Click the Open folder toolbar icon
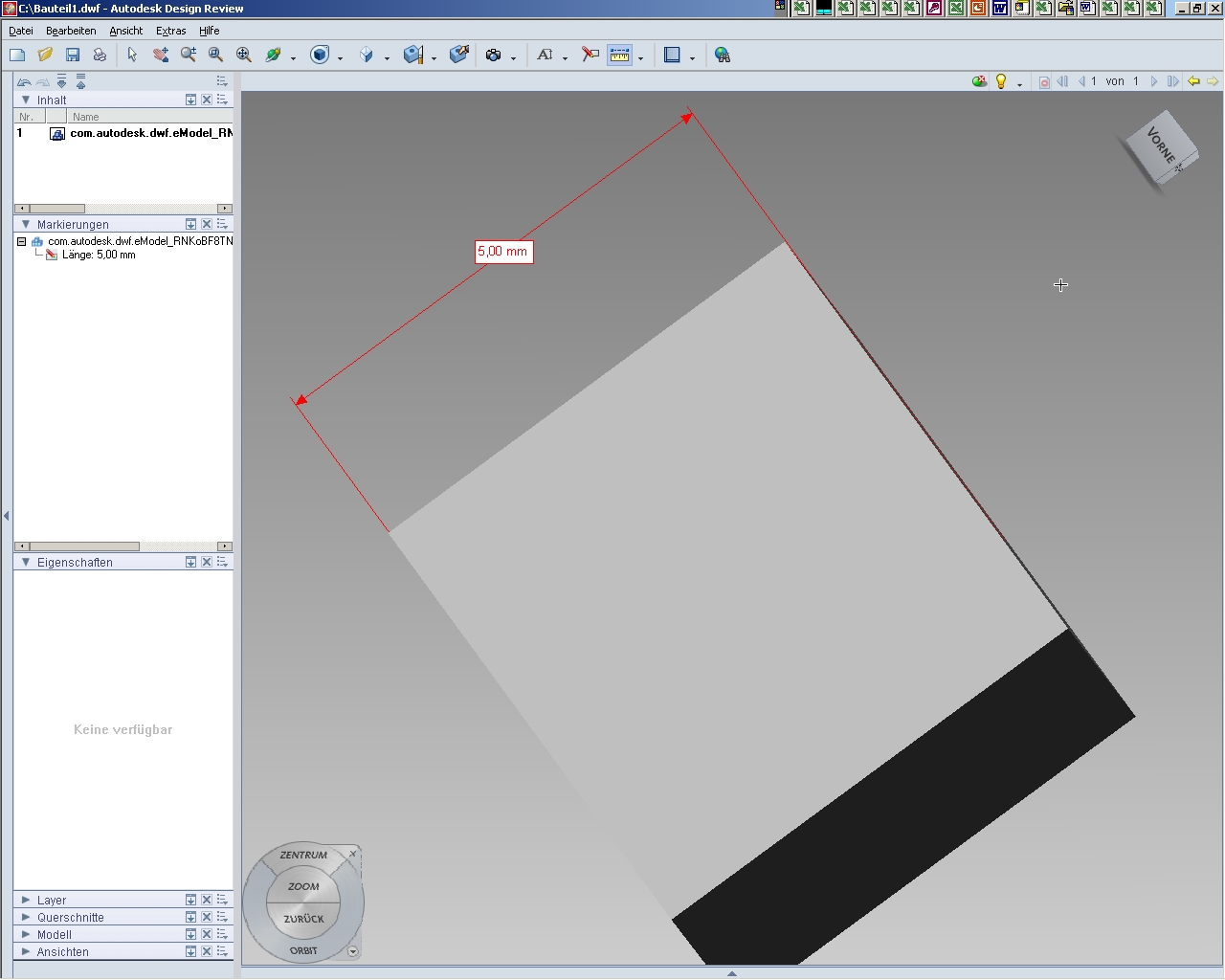The height and width of the screenshot is (980, 1225). pos(45,56)
